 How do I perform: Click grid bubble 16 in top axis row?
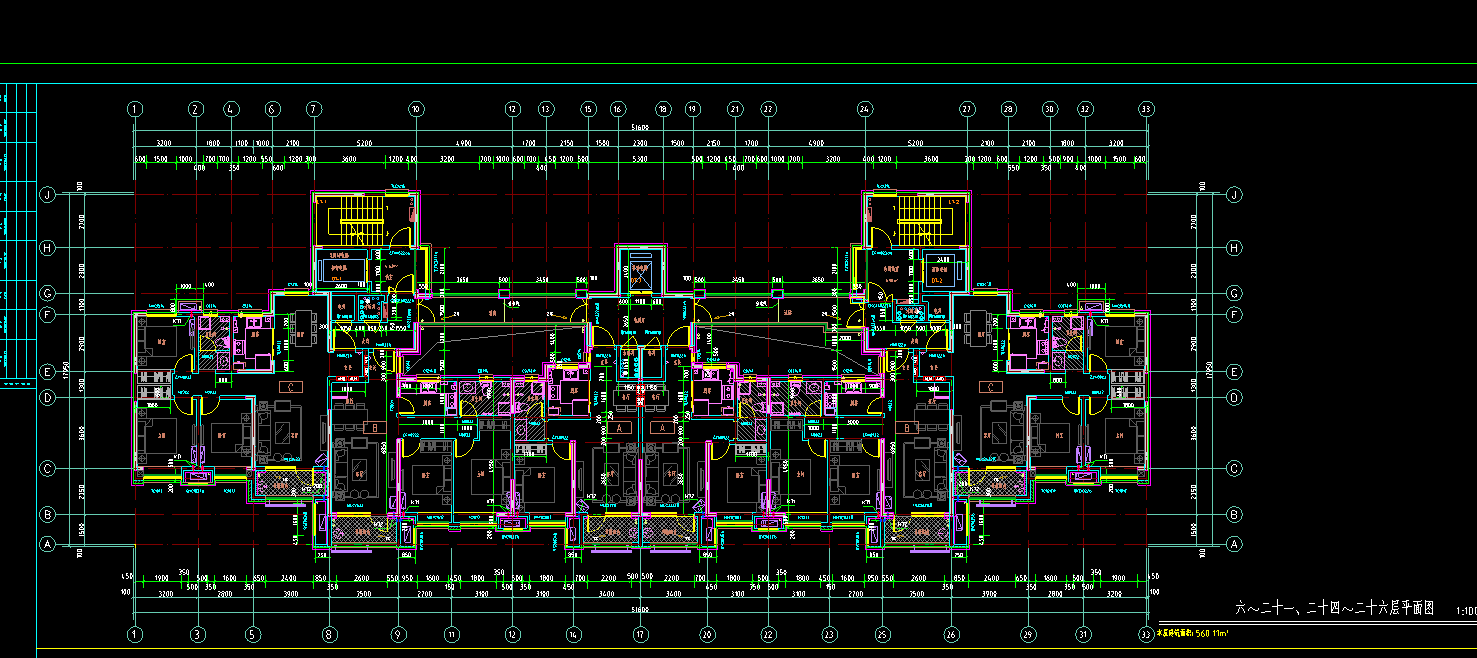pos(618,109)
